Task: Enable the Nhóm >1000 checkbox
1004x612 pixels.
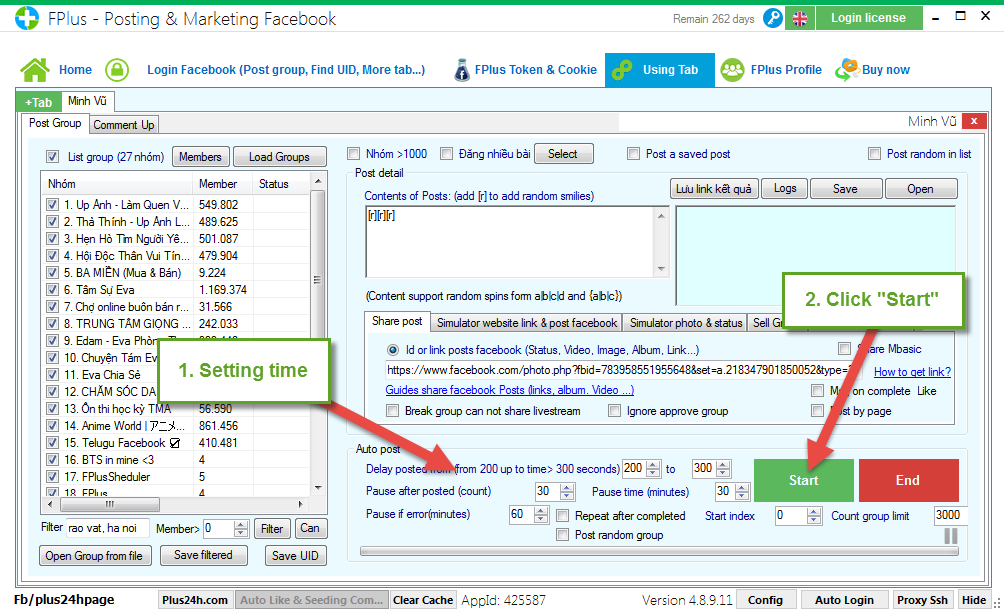Action: tap(353, 154)
